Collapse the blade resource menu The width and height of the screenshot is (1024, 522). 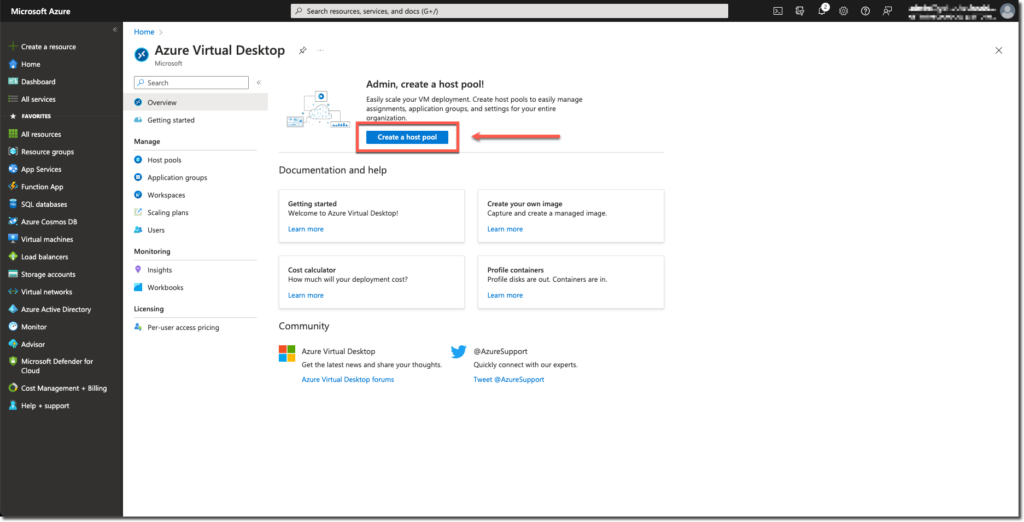(x=259, y=83)
